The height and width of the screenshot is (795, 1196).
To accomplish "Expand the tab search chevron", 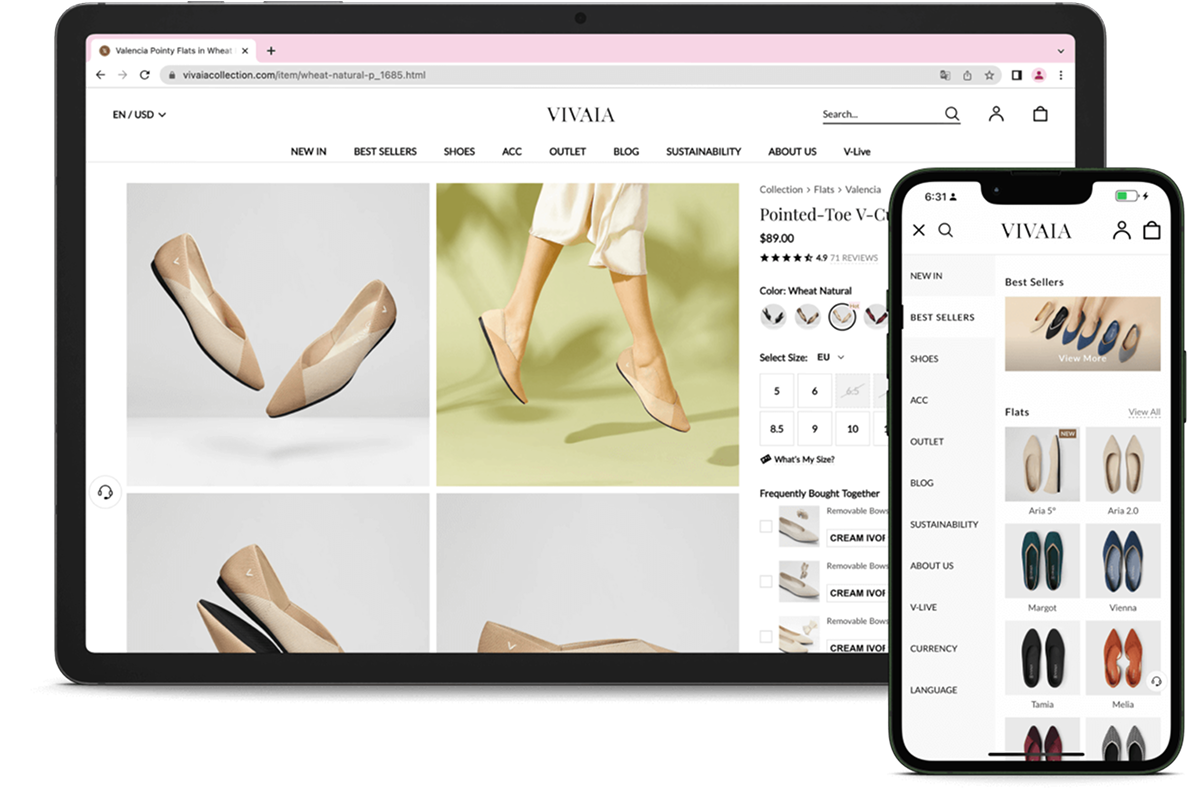I will (x=1060, y=51).
